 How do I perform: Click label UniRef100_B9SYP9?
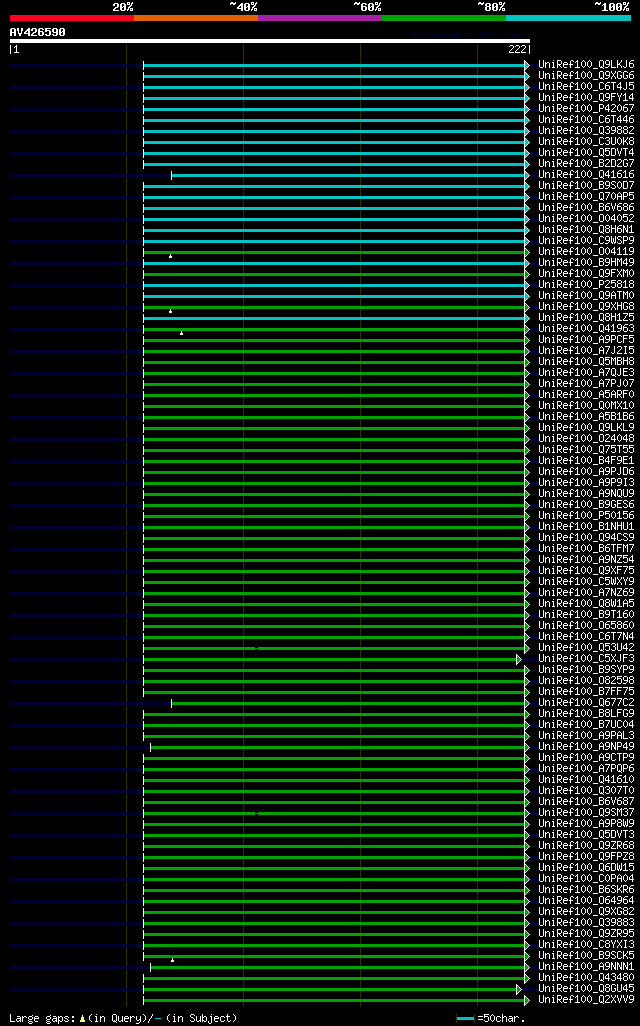click(586, 669)
